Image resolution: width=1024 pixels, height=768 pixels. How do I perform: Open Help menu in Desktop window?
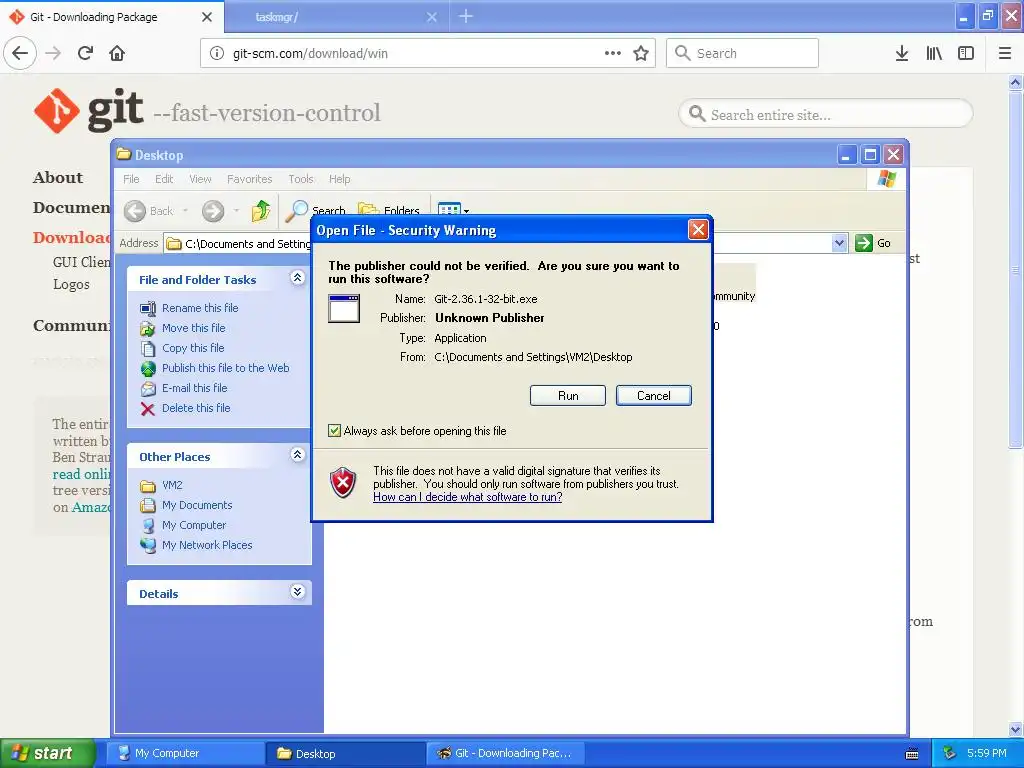[339, 179]
